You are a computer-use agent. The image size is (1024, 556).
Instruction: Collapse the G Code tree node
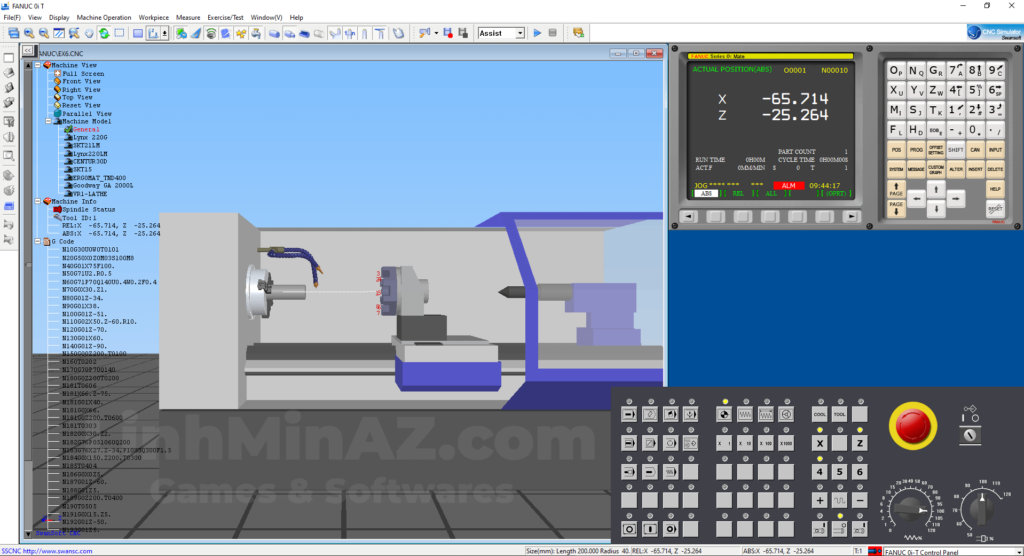click(38, 242)
